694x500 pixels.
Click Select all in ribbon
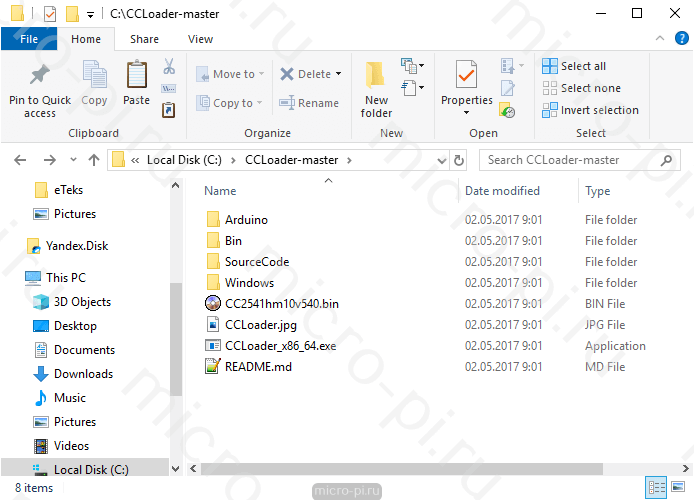click(x=574, y=66)
